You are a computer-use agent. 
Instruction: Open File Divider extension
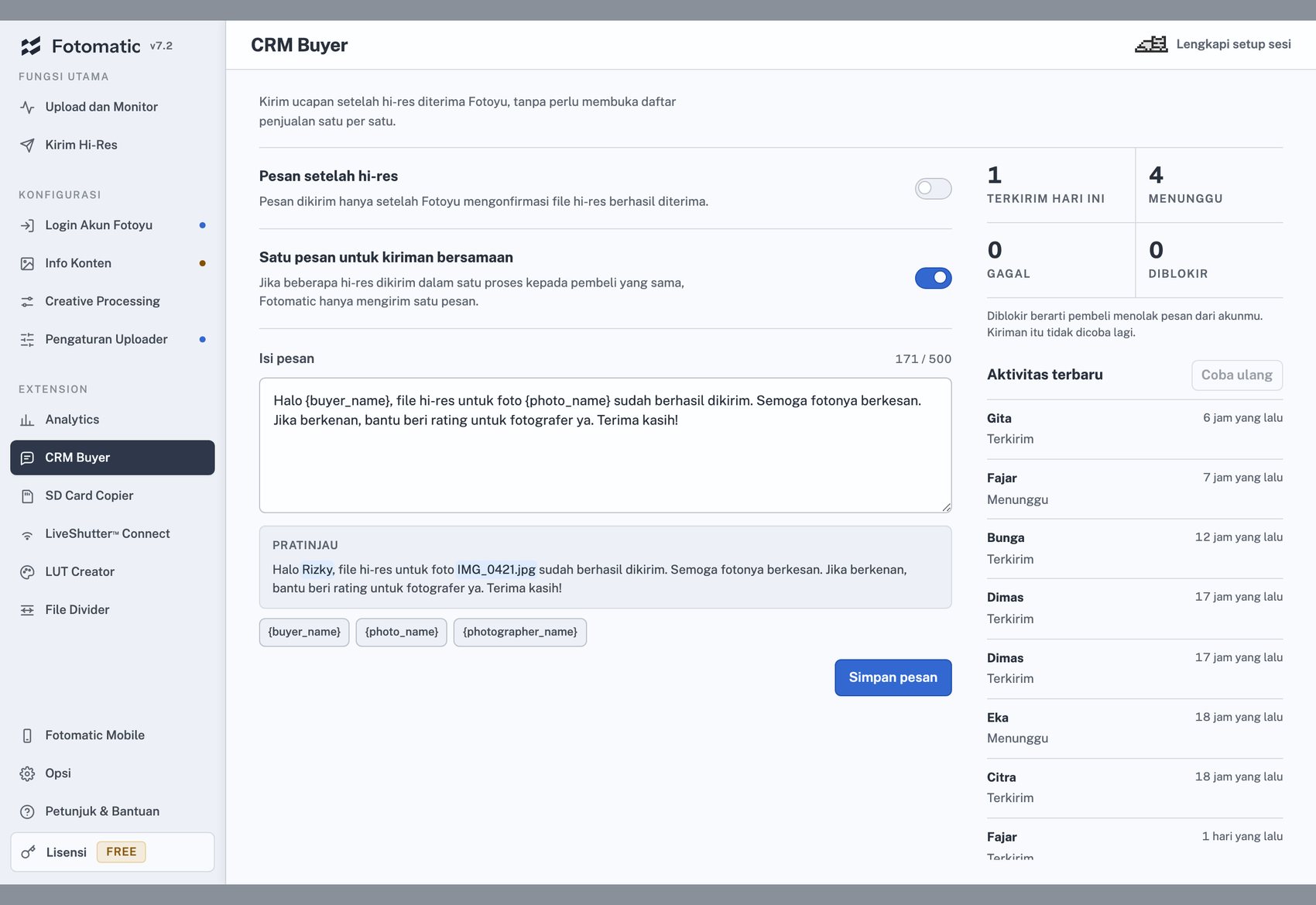point(112,609)
